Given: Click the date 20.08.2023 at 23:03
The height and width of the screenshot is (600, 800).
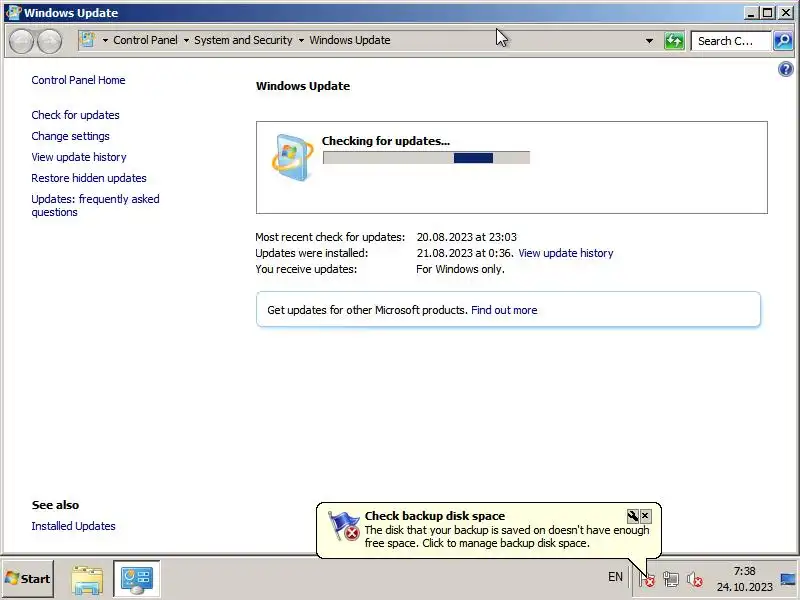Looking at the screenshot, I should 466,237.
